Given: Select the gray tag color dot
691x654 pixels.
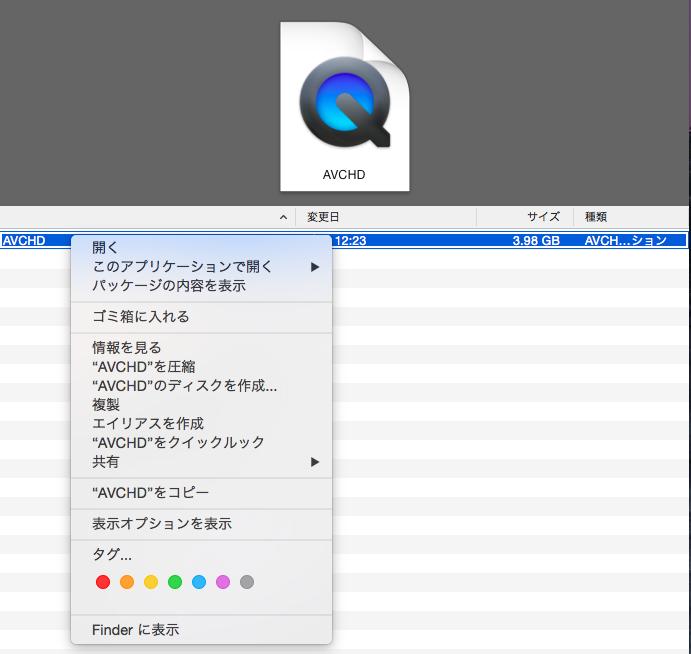Looking at the screenshot, I should point(247,582).
